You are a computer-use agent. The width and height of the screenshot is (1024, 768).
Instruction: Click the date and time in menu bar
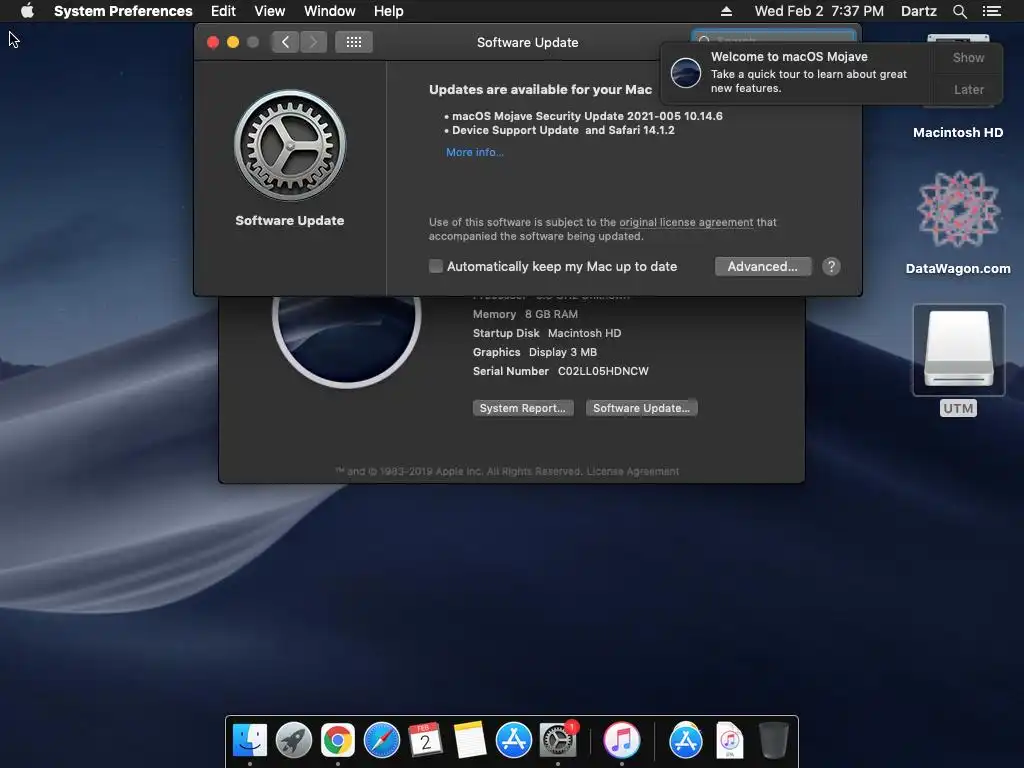pyautogui.click(x=819, y=11)
